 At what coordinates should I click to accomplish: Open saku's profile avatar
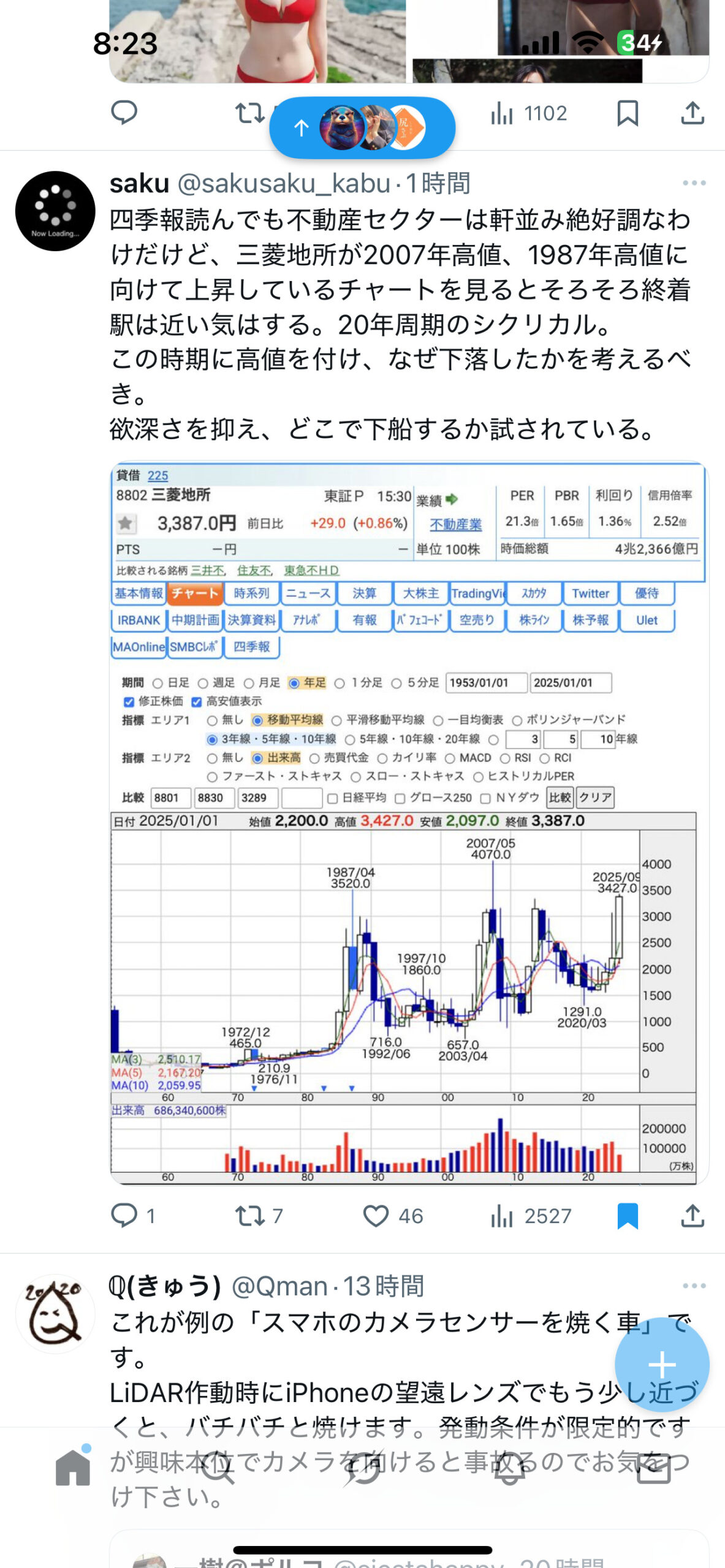tap(55, 211)
